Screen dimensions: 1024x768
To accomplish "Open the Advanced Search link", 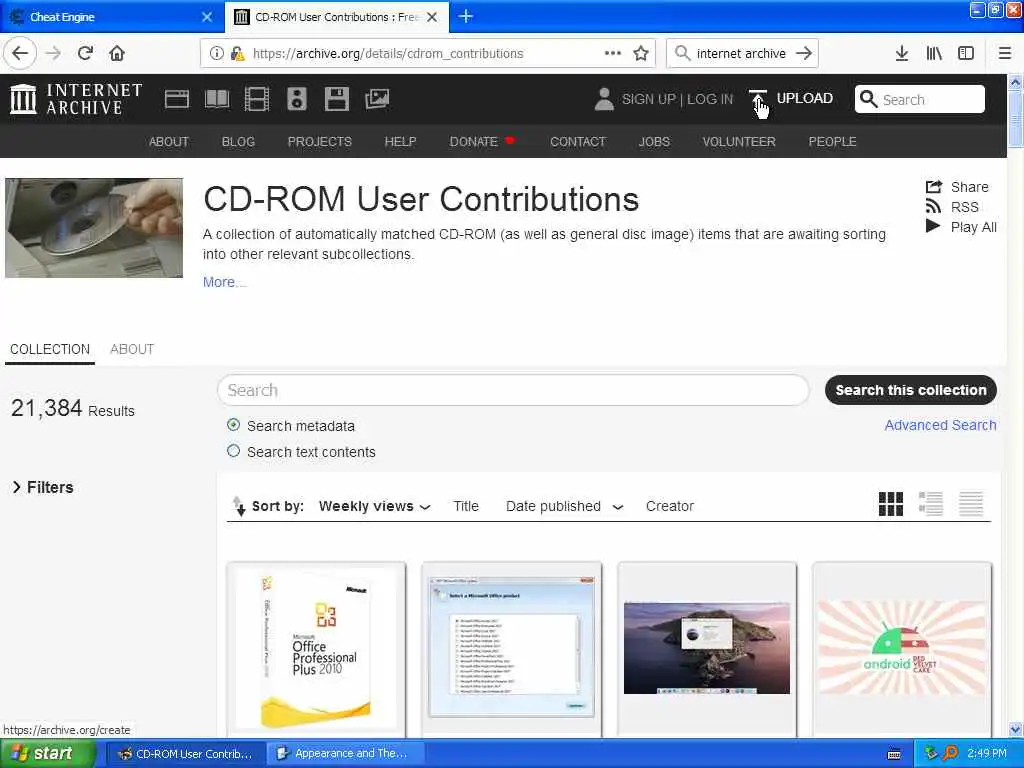I will coord(940,425).
